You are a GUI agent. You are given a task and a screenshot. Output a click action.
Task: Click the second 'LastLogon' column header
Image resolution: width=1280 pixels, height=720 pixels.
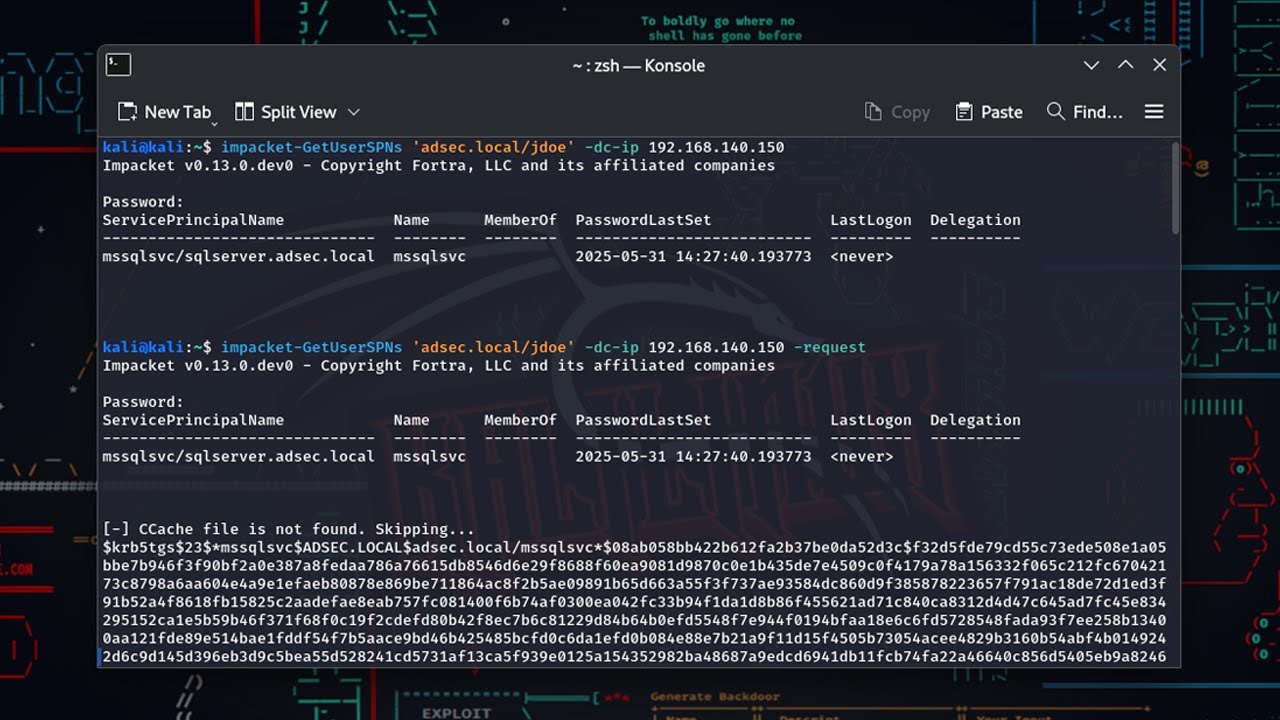871,420
